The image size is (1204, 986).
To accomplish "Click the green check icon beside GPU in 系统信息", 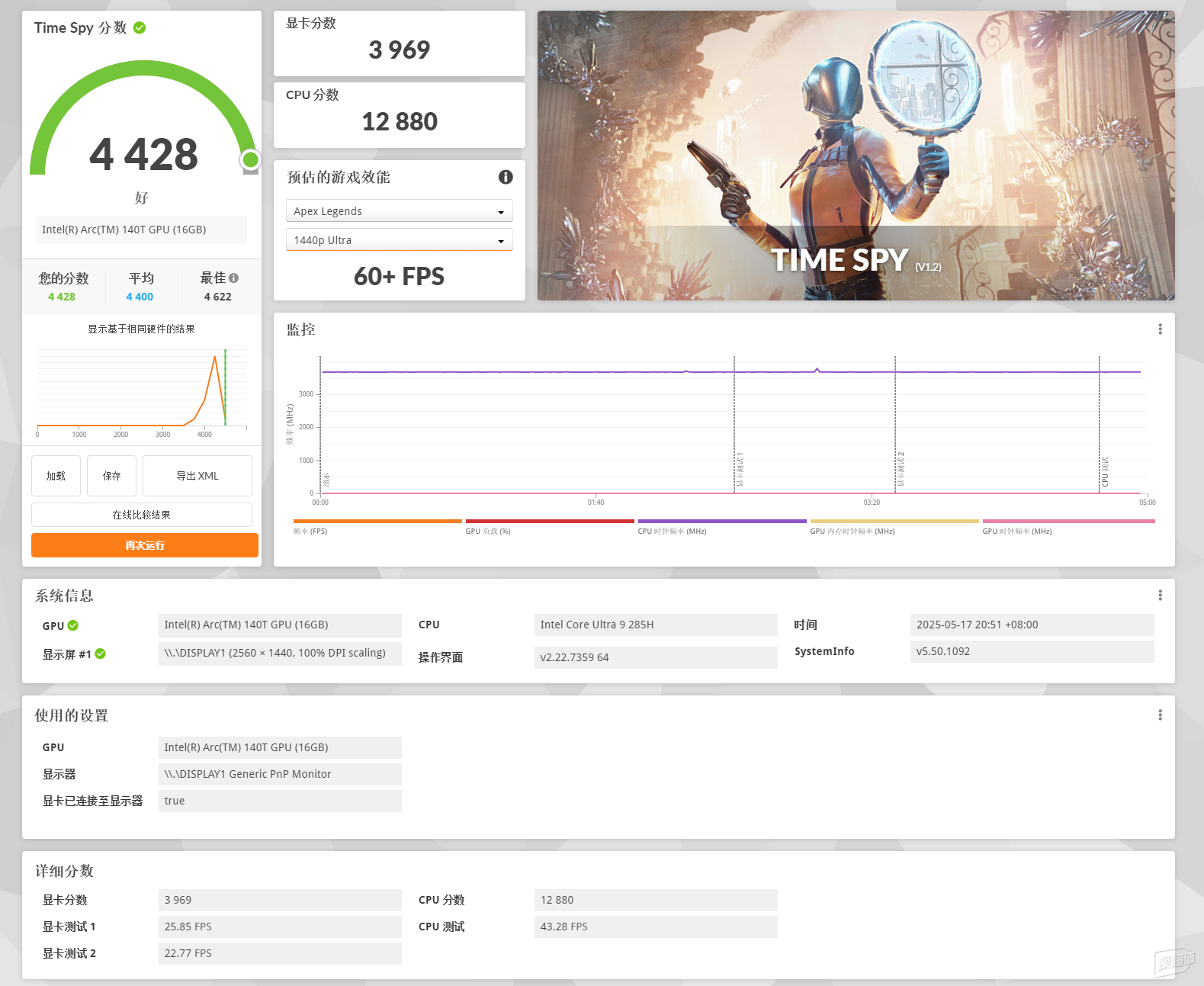I will 73,625.
